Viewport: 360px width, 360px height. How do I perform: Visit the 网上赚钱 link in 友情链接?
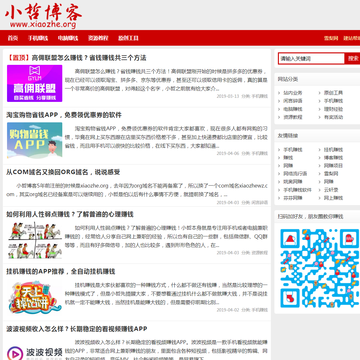coord(333,198)
